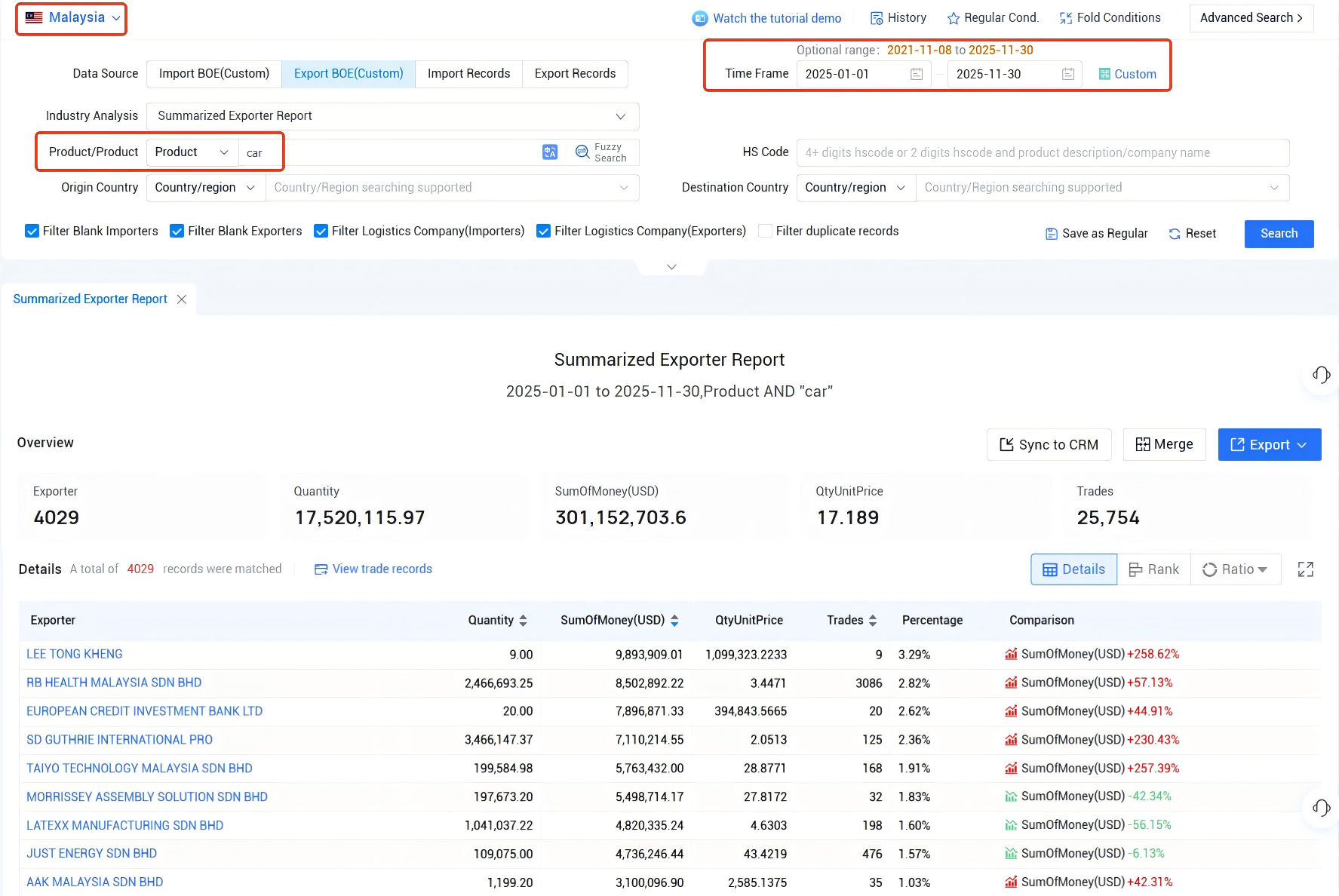Toggle Filter Logistics Company(Exporters) checkbox
This screenshot has height=896, width=1339.
pos(543,231)
